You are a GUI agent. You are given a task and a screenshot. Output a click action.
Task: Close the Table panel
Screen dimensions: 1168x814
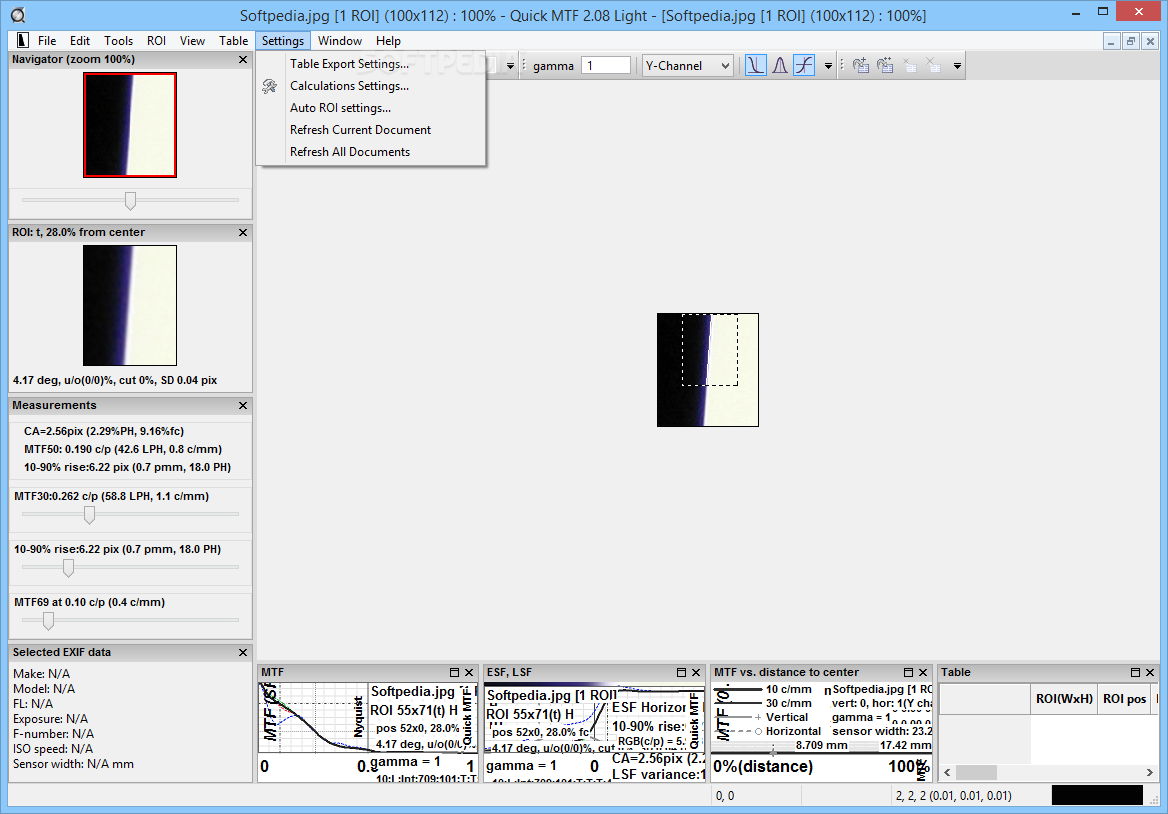point(1150,672)
